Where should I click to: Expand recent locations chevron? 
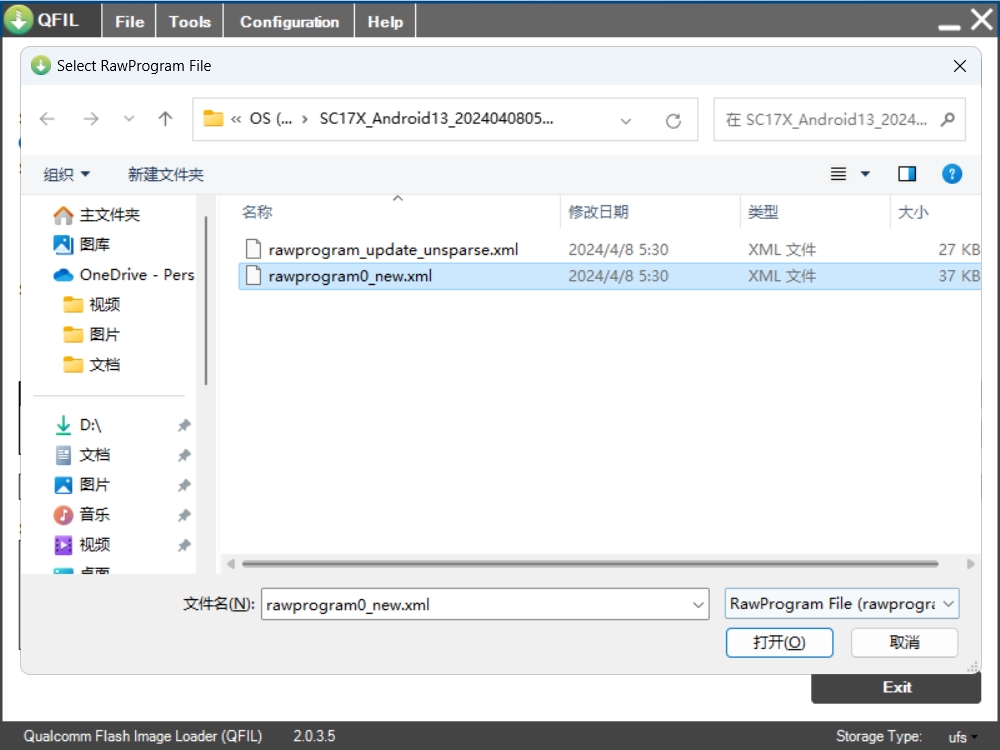pyautogui.click(x=129, y=119)
